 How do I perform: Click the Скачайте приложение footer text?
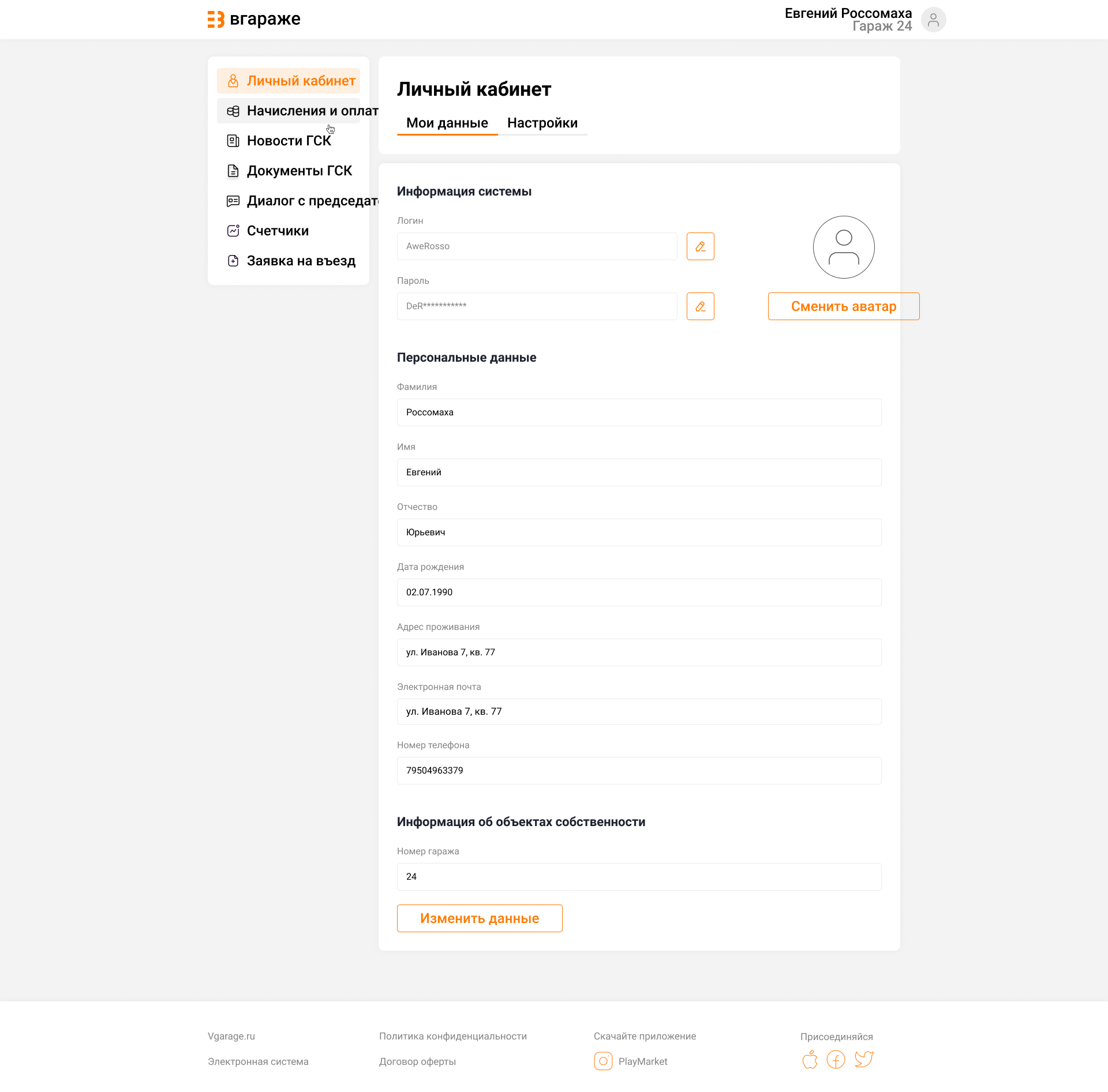[x=645, y=1036]
